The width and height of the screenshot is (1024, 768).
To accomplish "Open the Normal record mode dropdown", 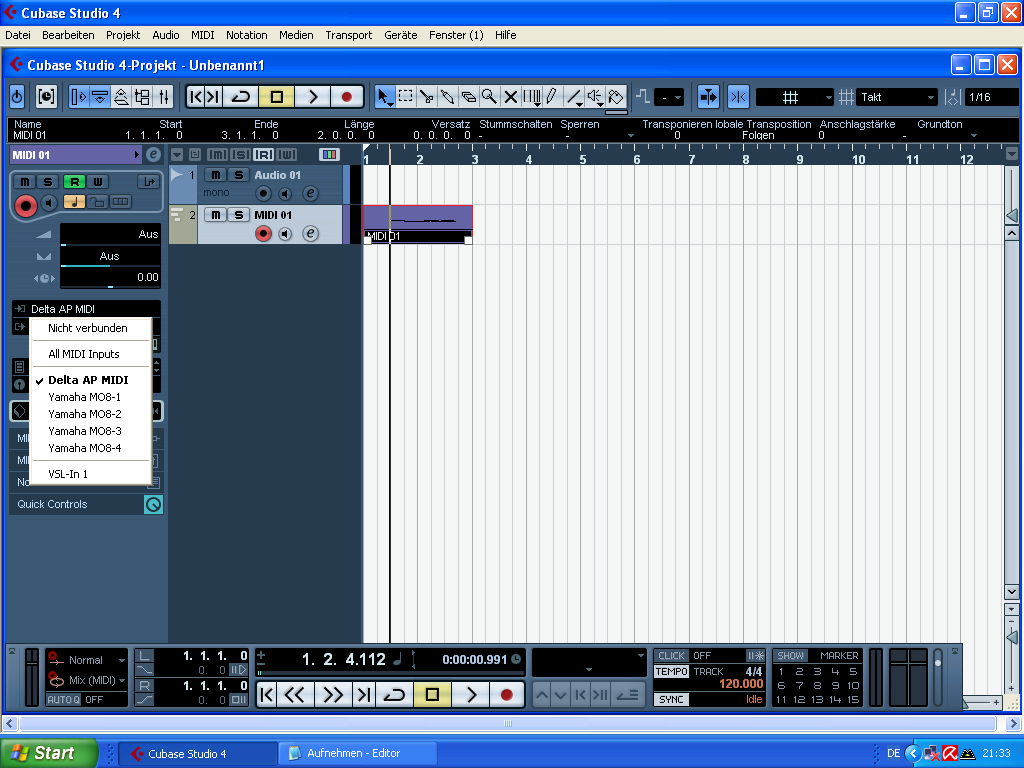I will coord(86,660).
